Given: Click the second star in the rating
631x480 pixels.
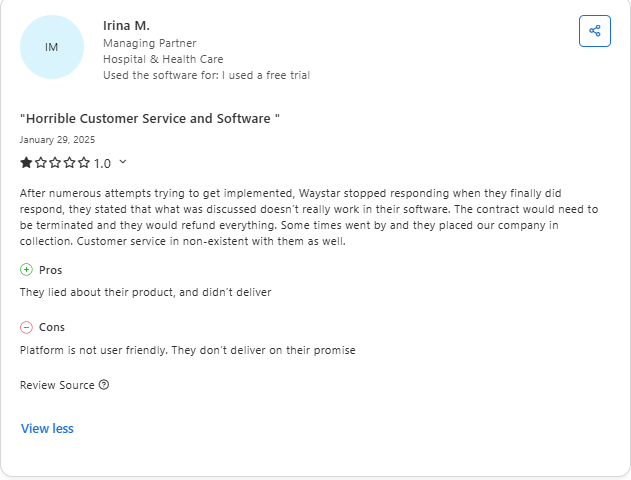Looking at the screenshot, I should [x=41, y=162].
